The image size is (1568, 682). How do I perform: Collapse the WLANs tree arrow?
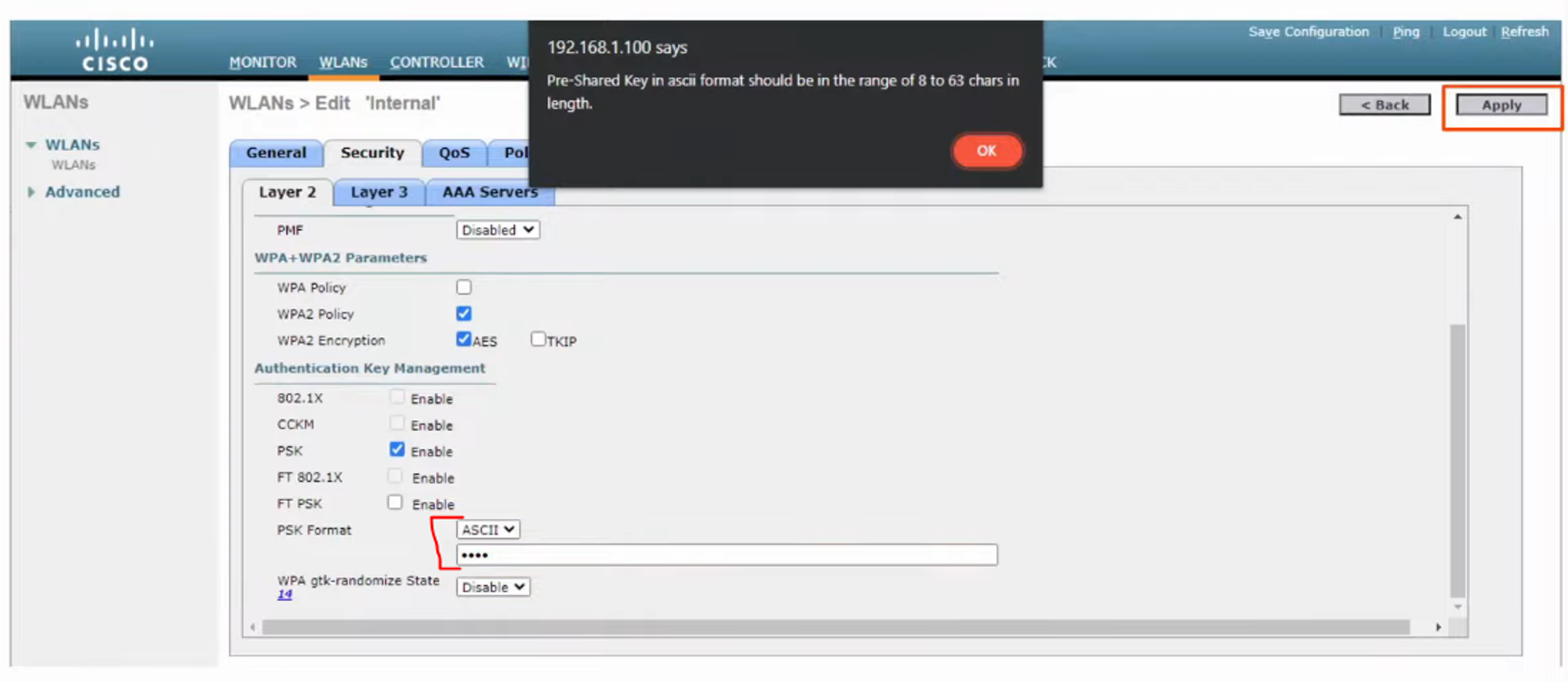point(31,145)
